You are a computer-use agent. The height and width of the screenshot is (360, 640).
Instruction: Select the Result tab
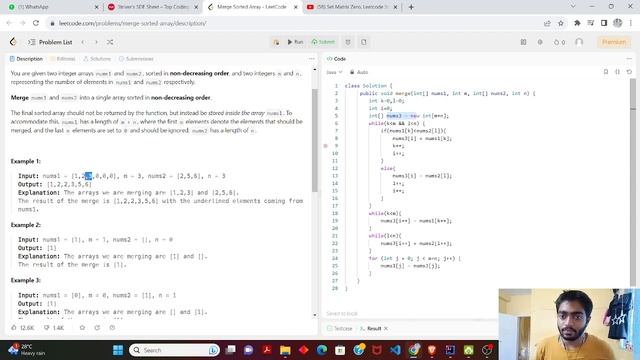(x=371, y=329)
